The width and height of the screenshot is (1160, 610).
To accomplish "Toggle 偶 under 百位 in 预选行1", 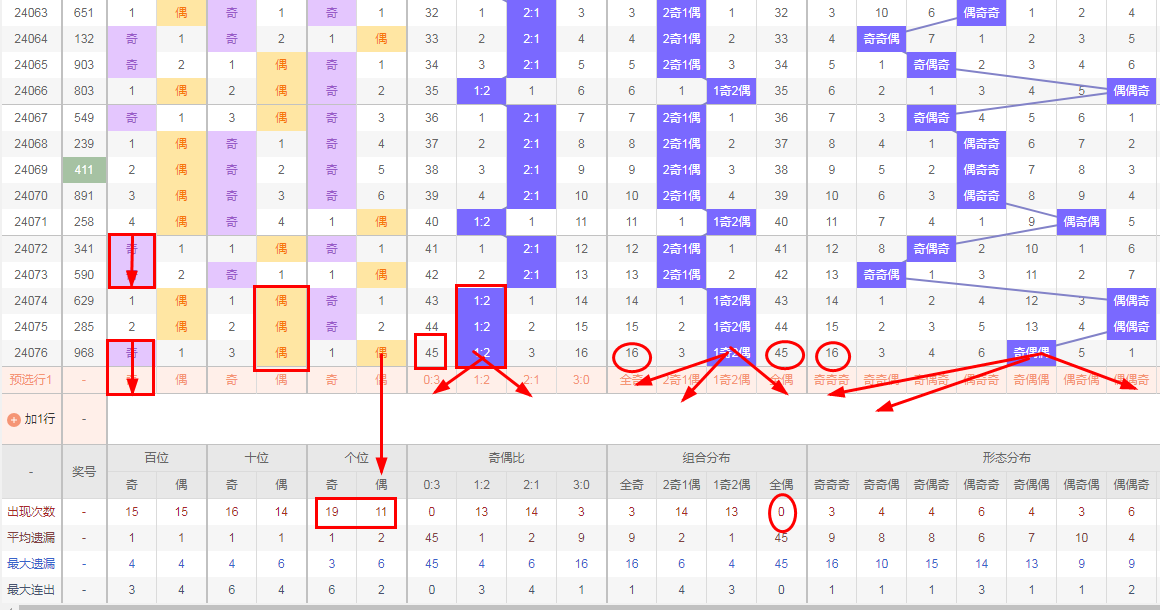I will point(181,379).
